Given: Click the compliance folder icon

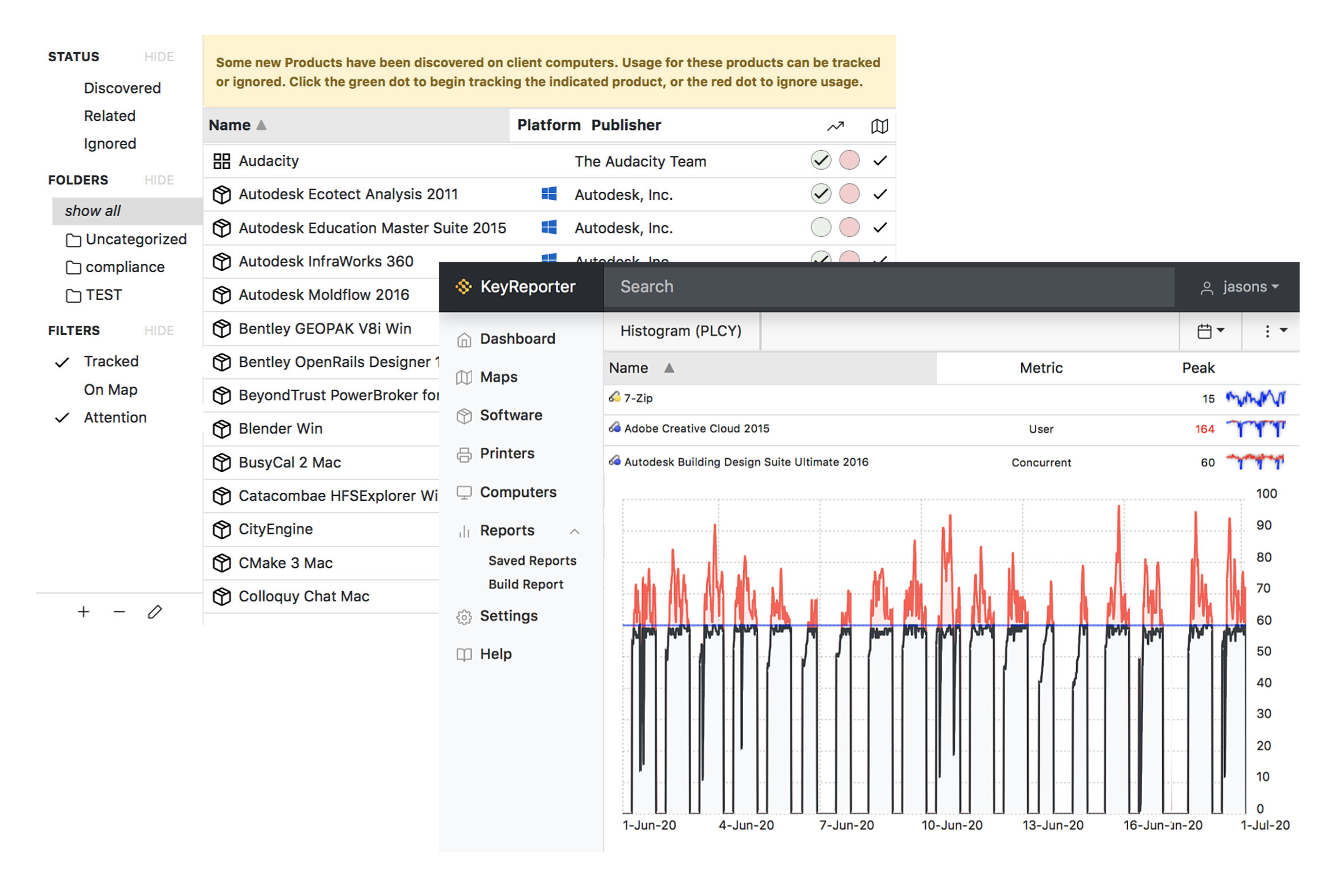Looking at the screenshot, I should [73, 267].
